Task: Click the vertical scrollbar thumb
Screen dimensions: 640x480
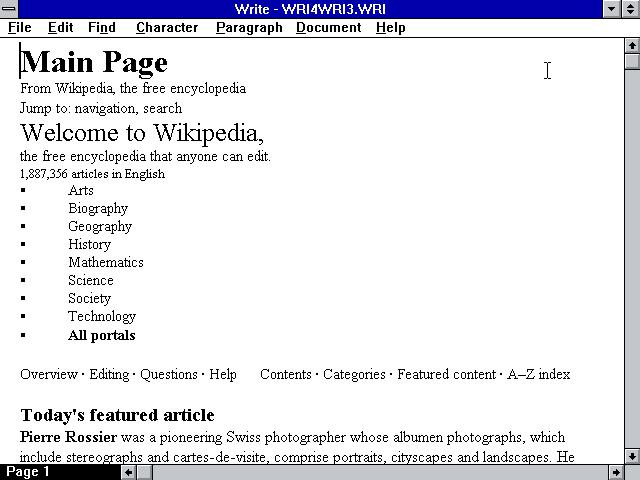Action: (x=632, y=61)
